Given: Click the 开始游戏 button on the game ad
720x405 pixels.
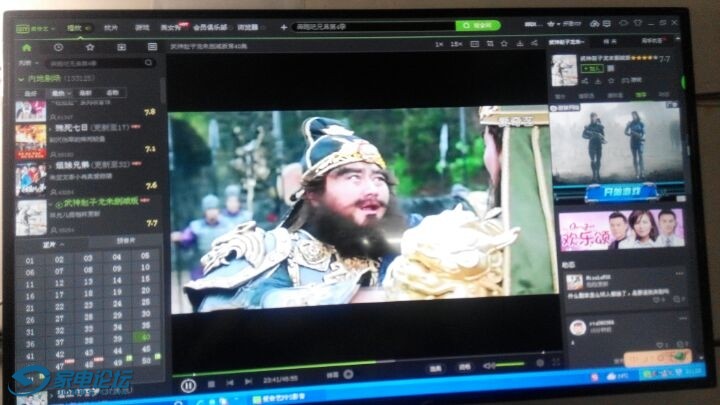Looking at the screenshot, I should 618,189.
